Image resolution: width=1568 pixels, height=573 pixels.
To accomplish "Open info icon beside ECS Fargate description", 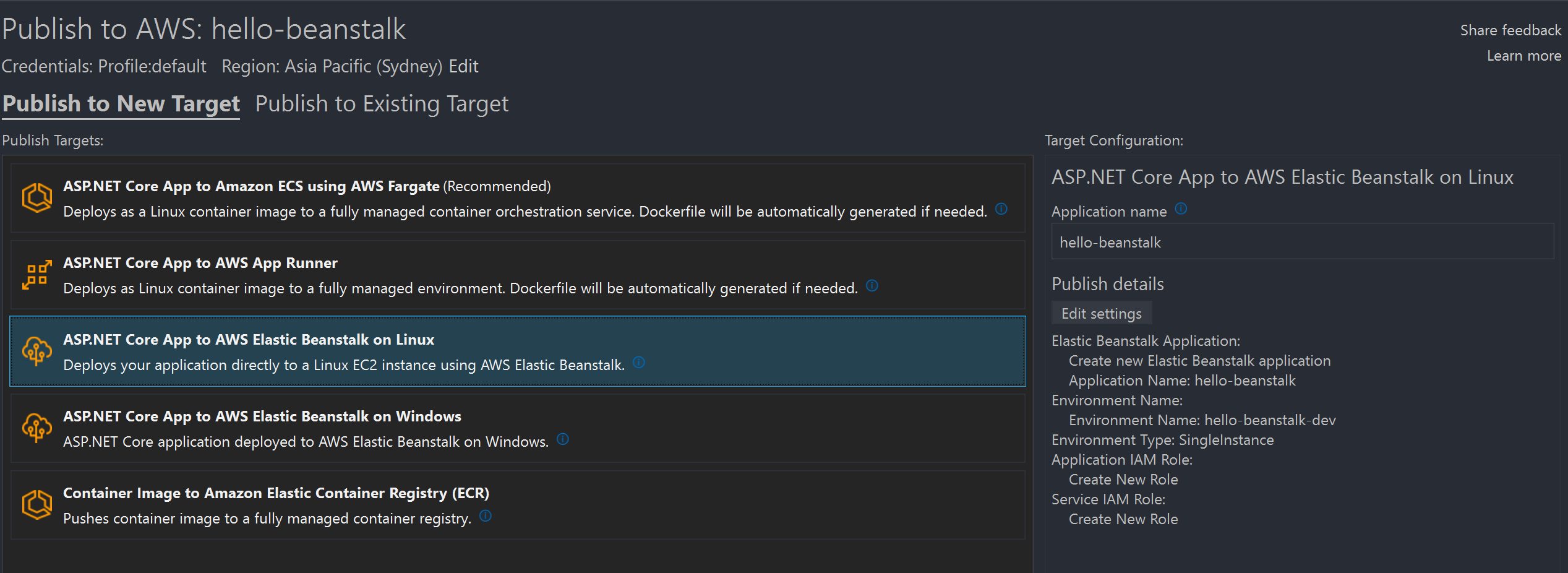I will tap(1001, 209).
